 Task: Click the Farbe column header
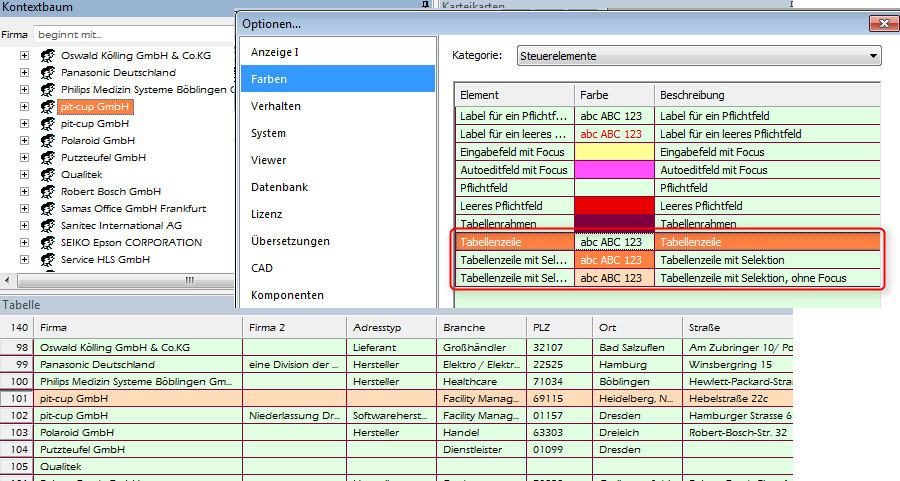(x=614, y=95)
